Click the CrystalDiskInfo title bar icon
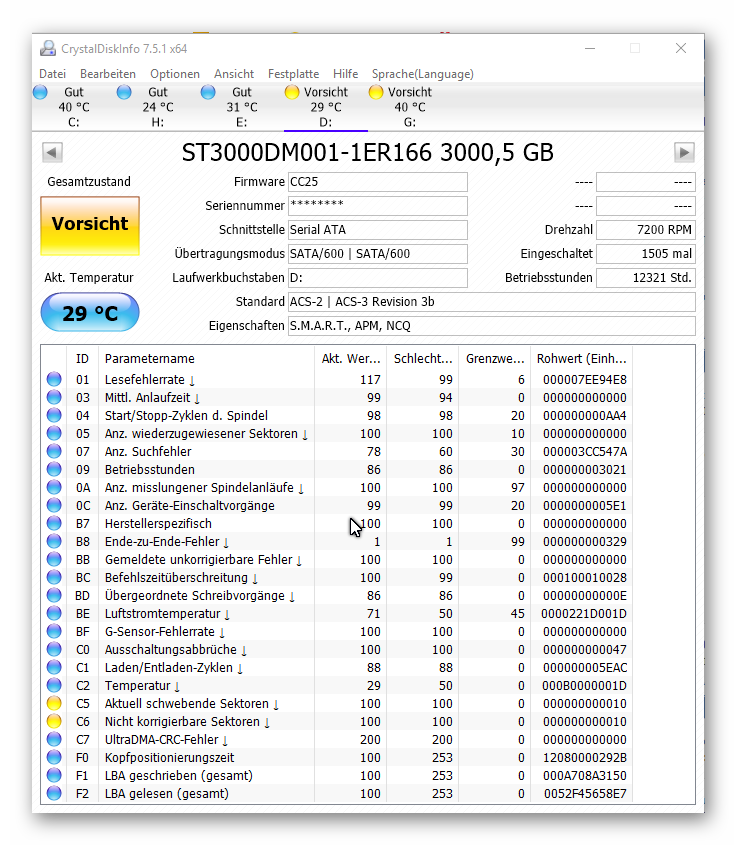 [48, 49]
